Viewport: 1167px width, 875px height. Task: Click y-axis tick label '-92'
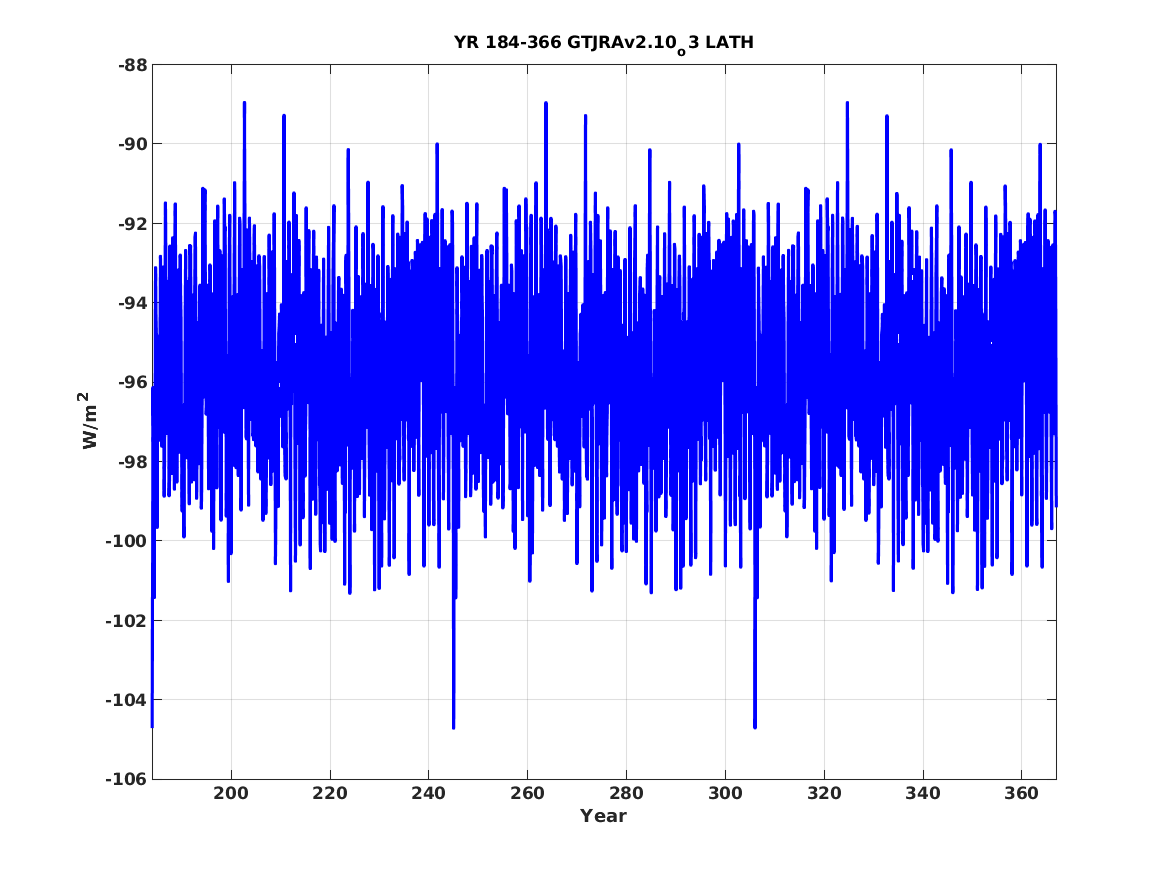click(132, 223)
